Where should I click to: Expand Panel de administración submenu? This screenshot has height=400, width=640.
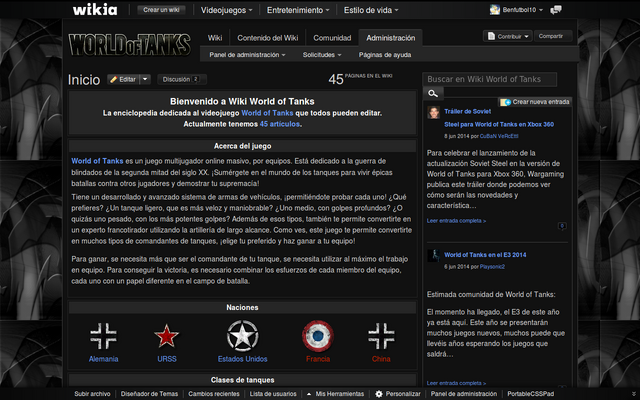pyautogui.click(x=247, y=55)
